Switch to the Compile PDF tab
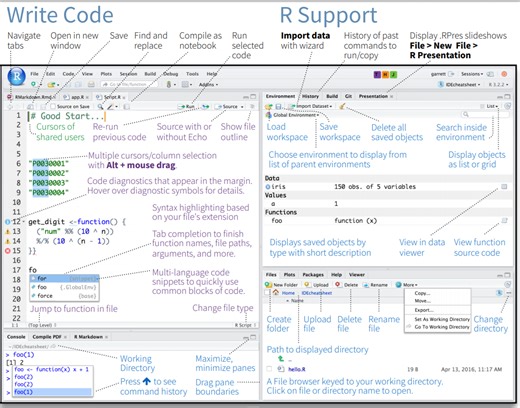Screen dimensions: 520x408 pos(47,337)
